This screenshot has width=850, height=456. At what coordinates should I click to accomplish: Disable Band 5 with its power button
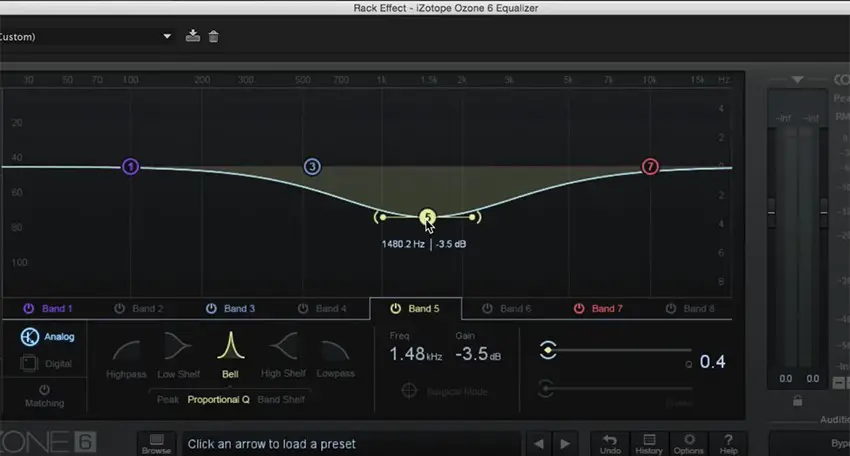(395, 309)
